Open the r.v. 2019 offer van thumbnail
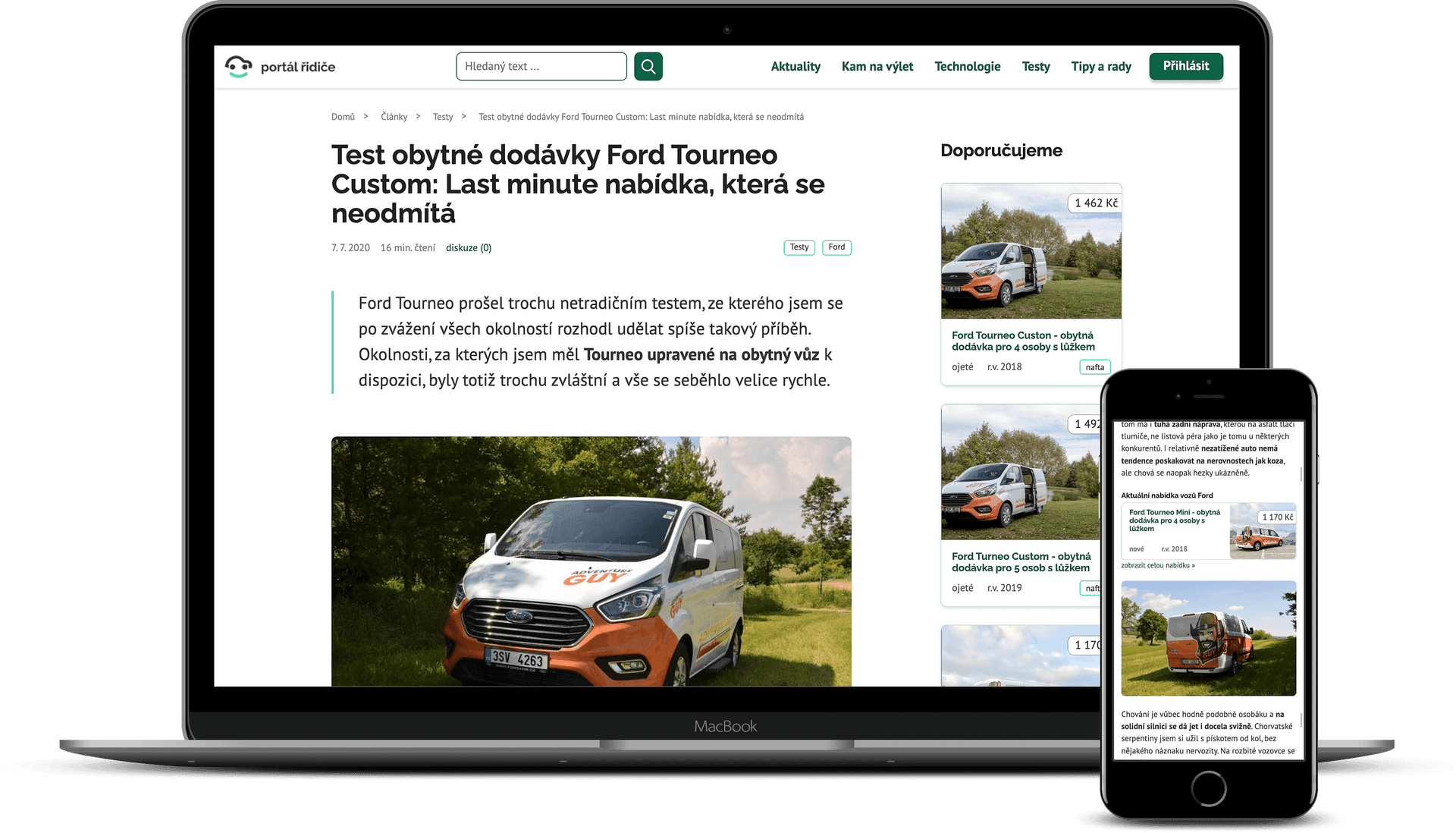The height and width of the screenshot is (833, 1456). click(1021, 472)
